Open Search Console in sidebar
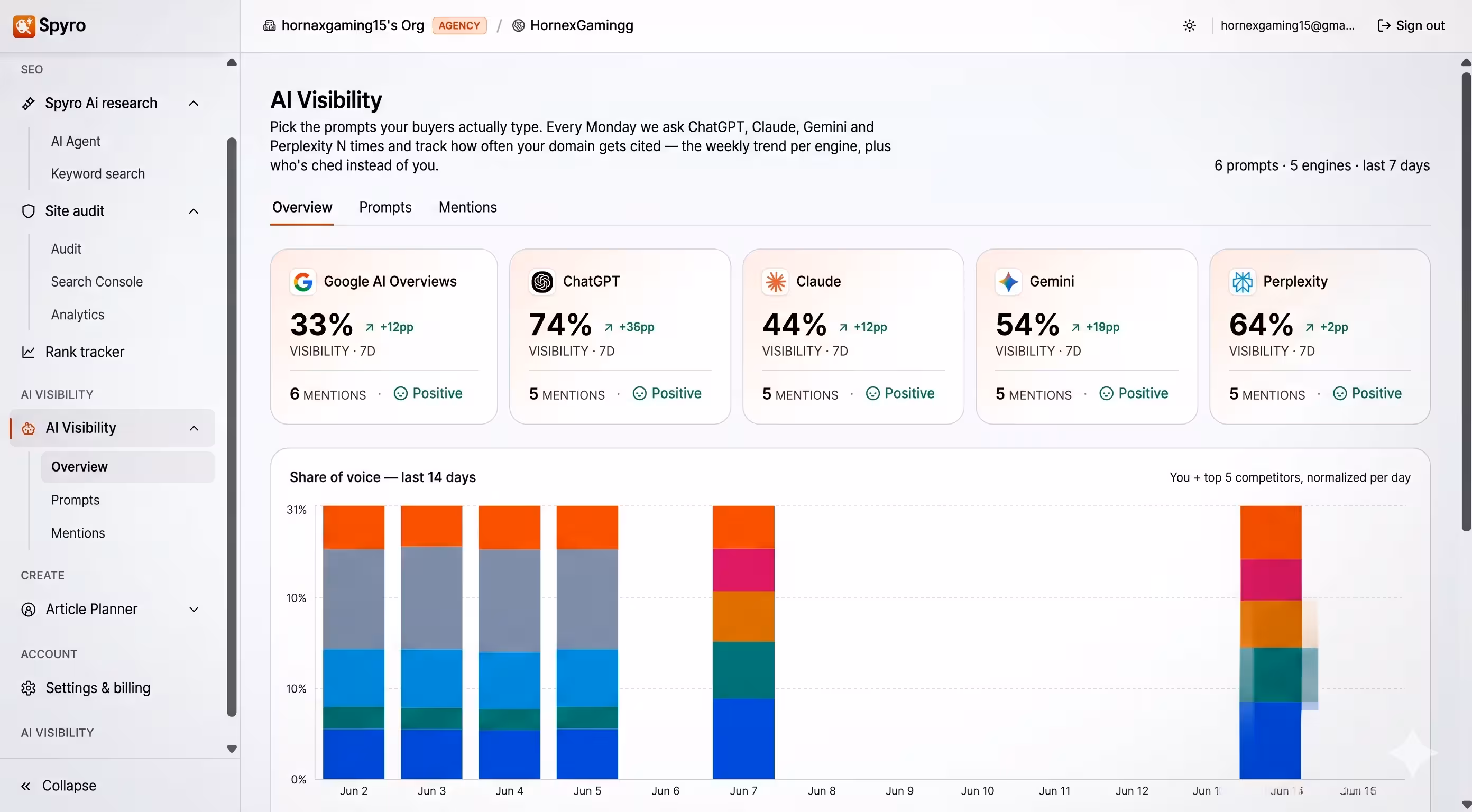The image size is (1472, 812). tap(97, 282)
